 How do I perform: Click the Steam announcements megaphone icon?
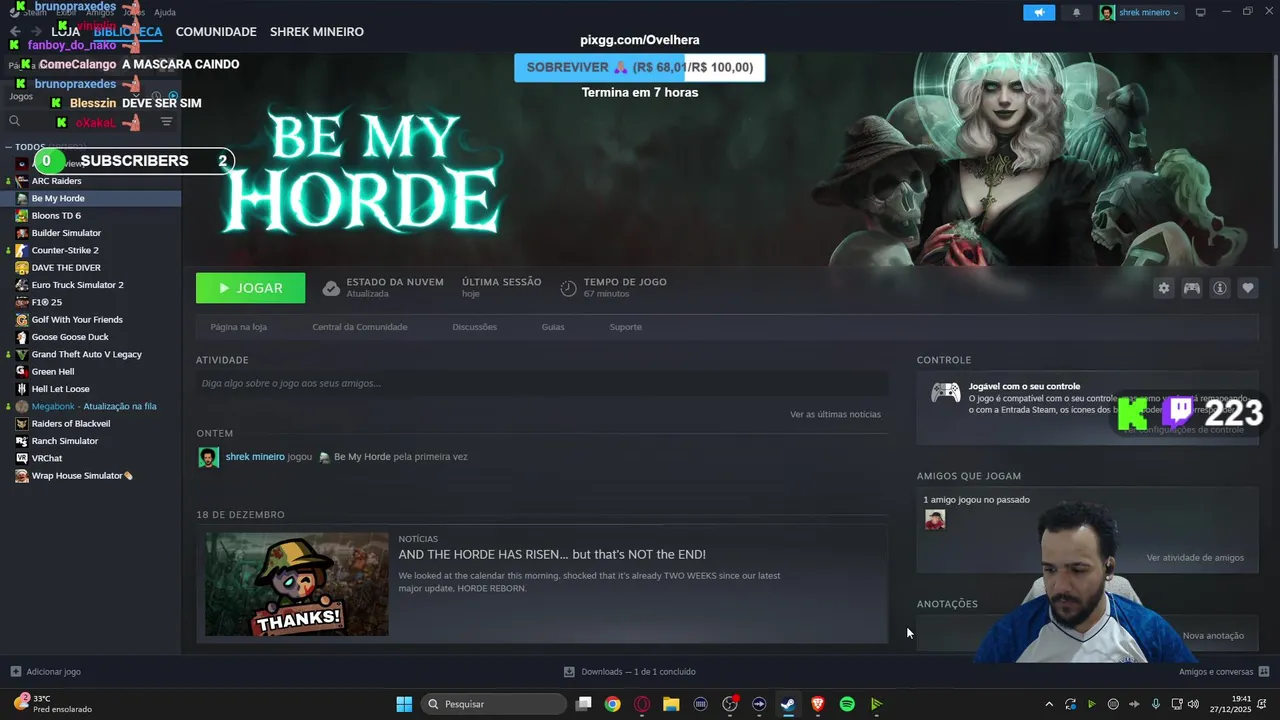click(x=1039, y=12)
